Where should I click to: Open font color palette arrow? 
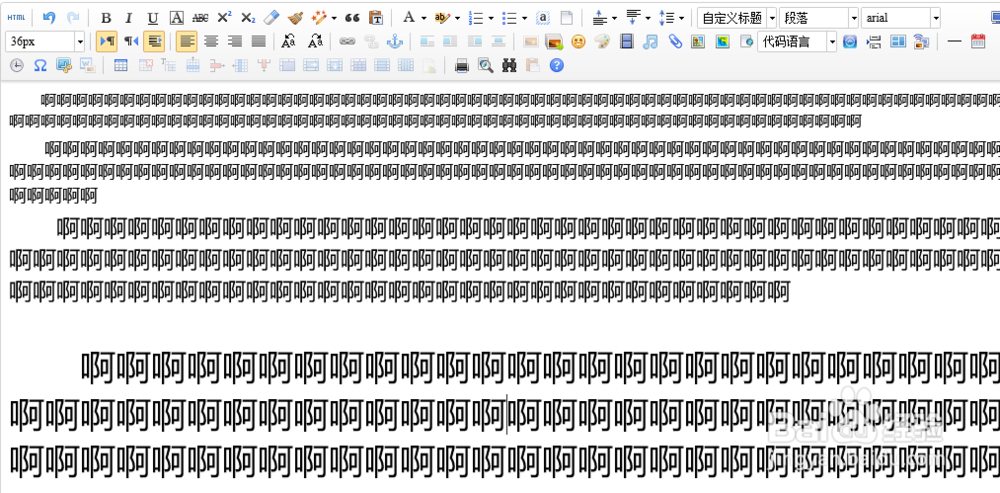(424, 18)
